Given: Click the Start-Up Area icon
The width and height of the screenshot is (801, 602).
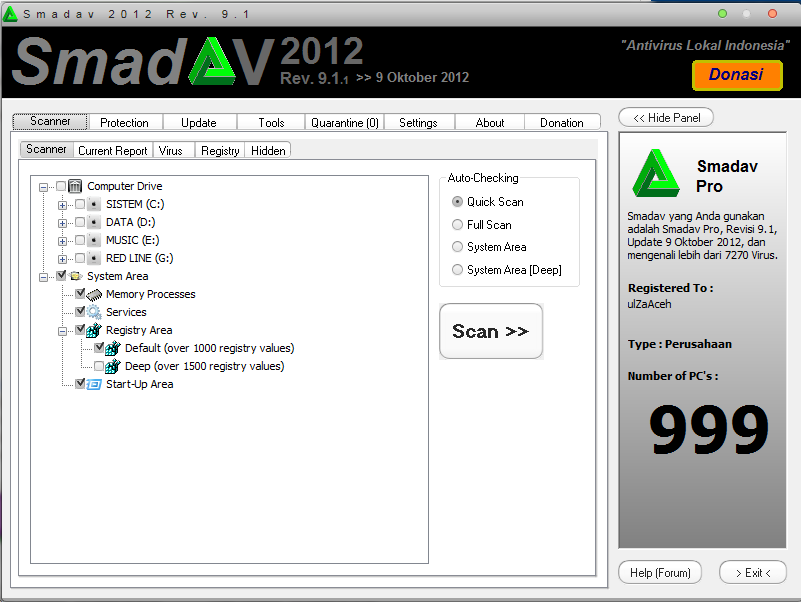Looking at the screenshot, I should [x=94, y=384].
